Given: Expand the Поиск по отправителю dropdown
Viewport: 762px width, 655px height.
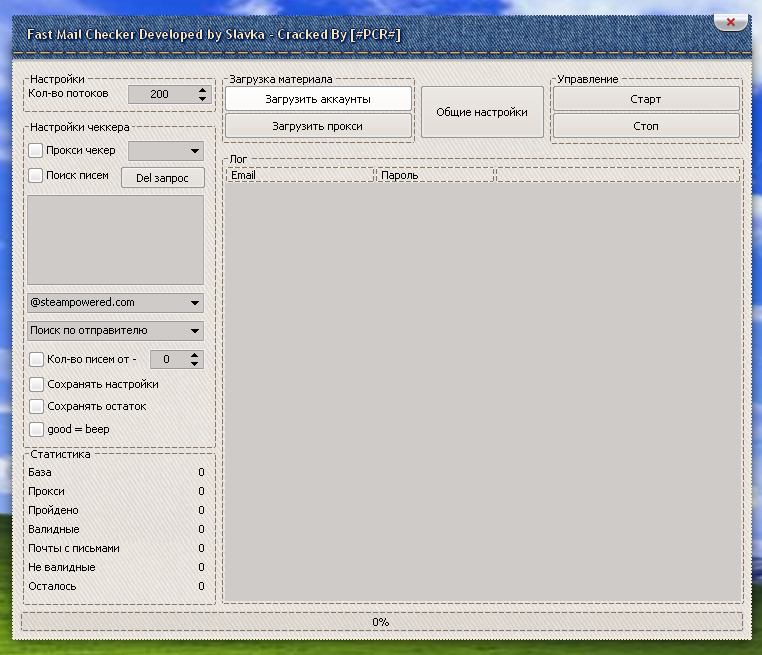Looking at the screenshot, I should pos(115,330).
